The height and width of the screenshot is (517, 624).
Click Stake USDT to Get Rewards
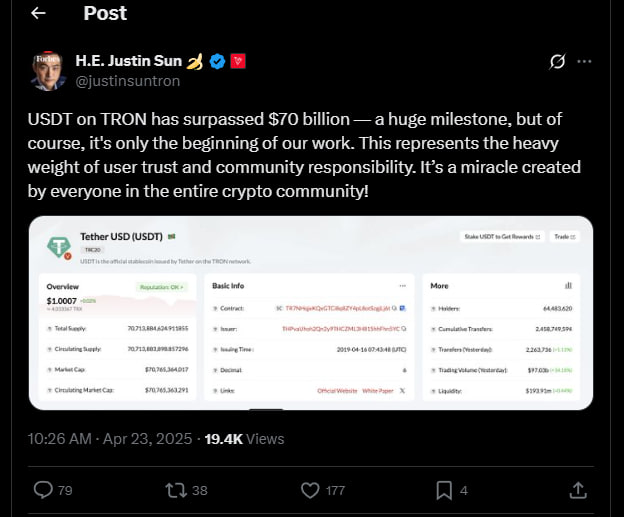coord(501,237)
